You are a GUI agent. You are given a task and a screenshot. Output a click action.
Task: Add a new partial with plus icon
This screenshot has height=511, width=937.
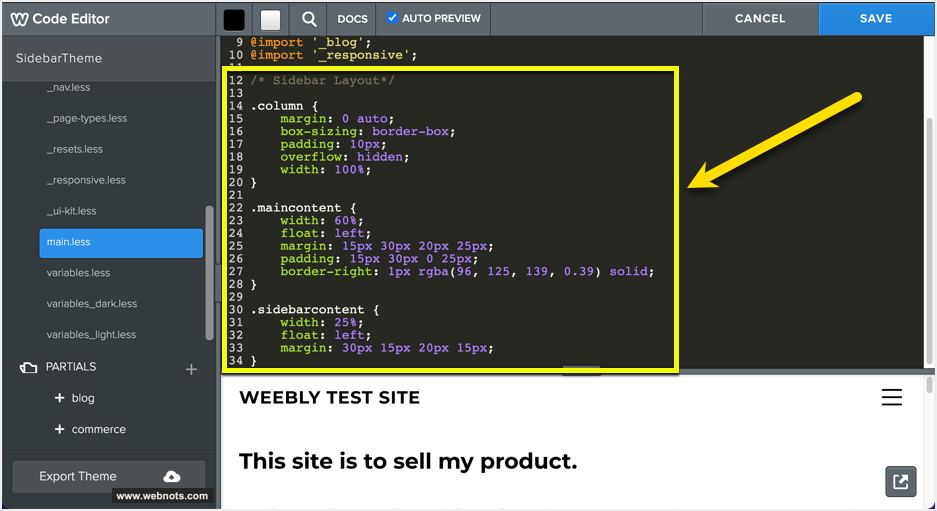191,369
